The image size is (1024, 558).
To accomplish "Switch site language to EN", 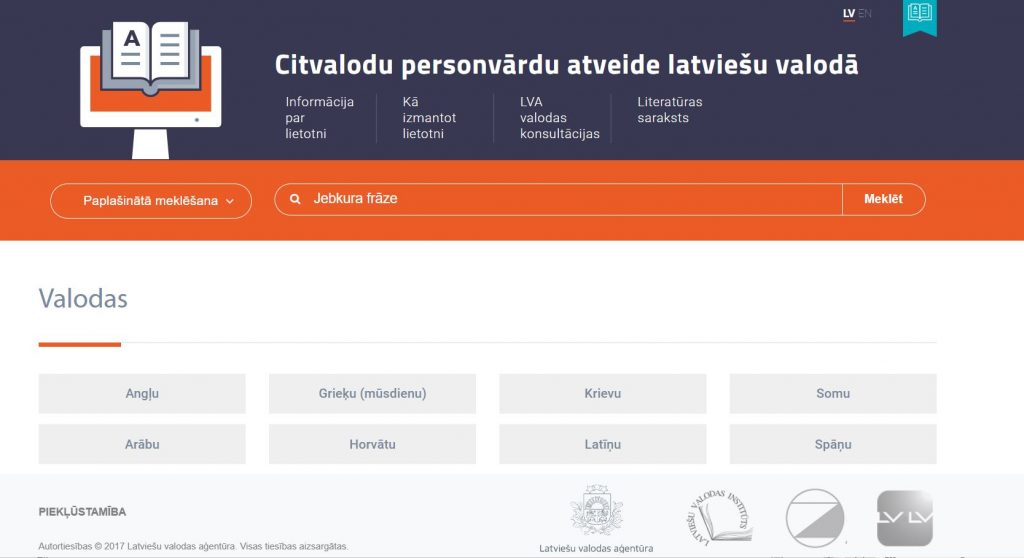I will [x=865, y=14].
